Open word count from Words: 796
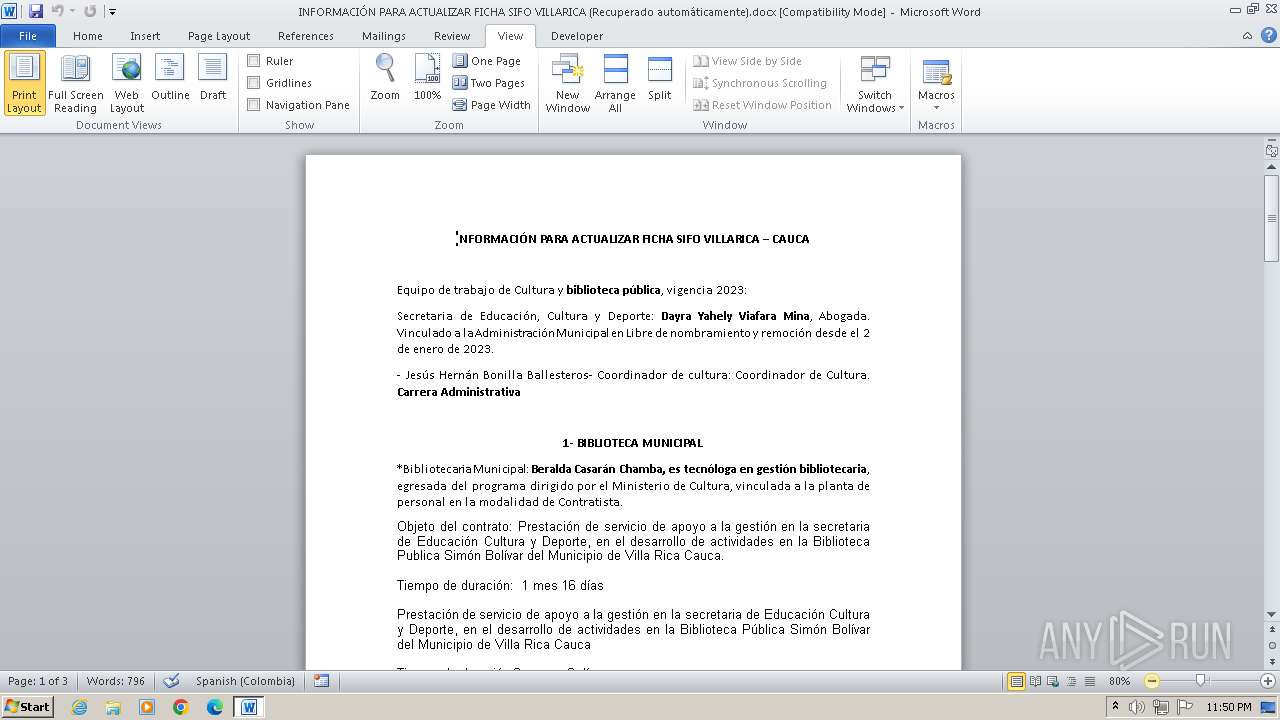This screenshot has width=1280, height=720. point(116,681)
